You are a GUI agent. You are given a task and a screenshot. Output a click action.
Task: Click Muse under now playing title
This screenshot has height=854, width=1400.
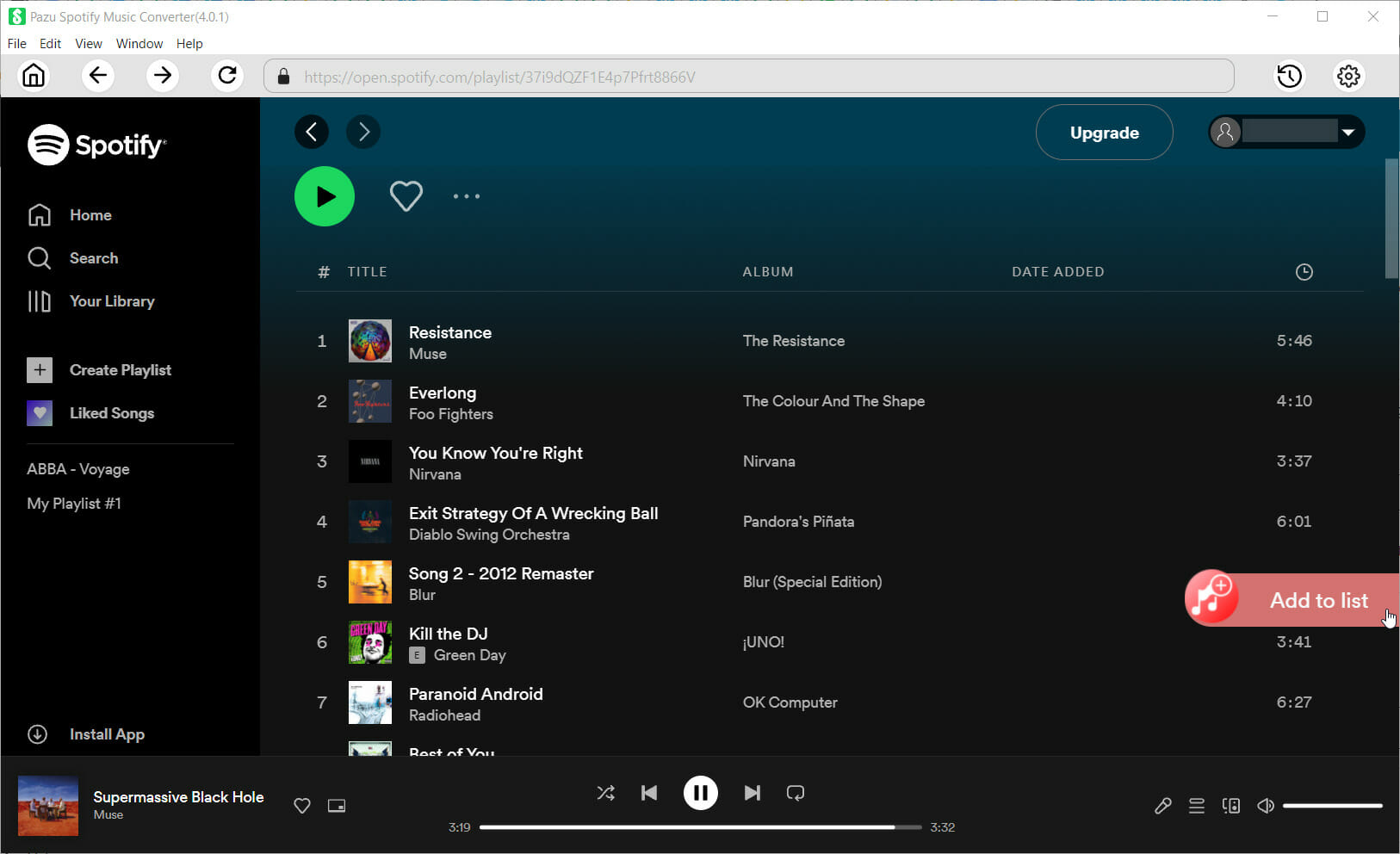[x=108, y=814]
